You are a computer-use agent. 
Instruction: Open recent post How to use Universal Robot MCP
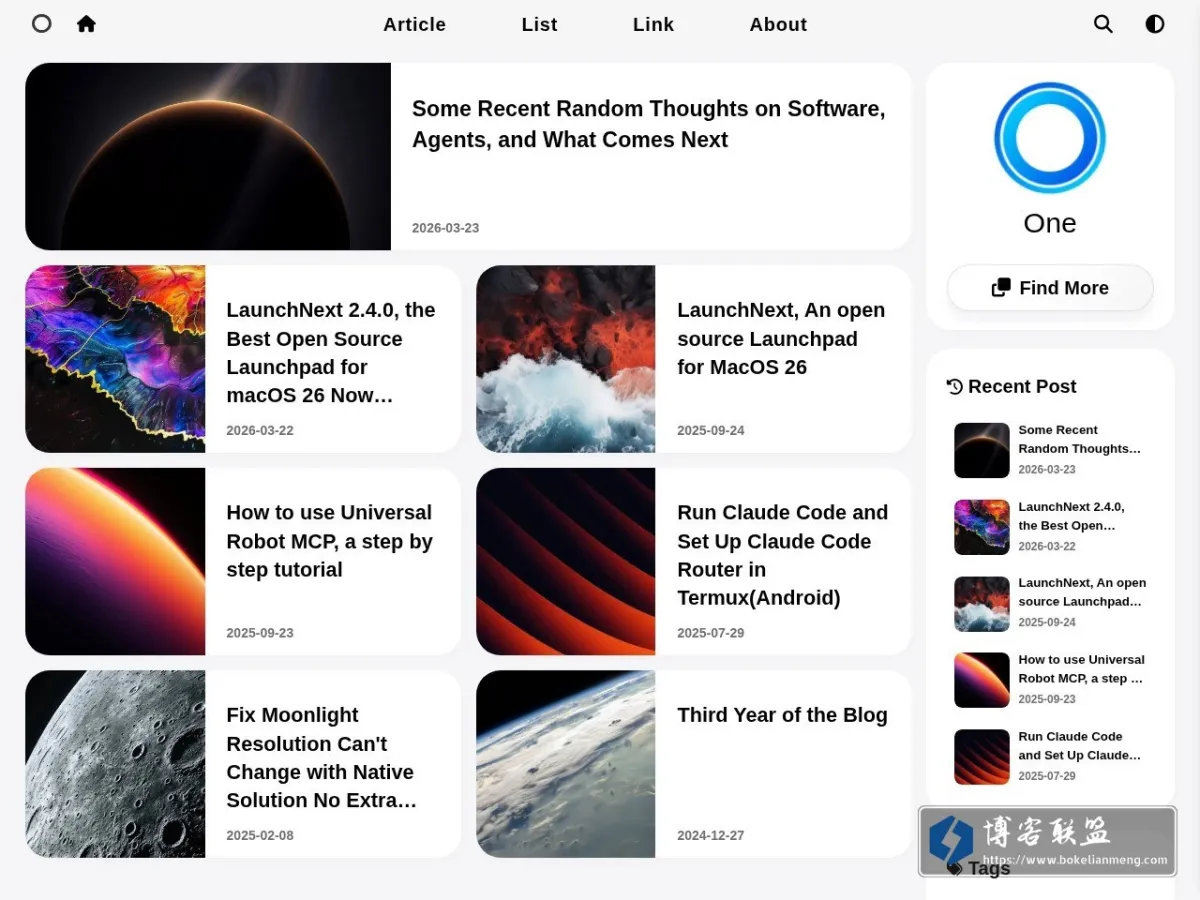(1081, 669)
